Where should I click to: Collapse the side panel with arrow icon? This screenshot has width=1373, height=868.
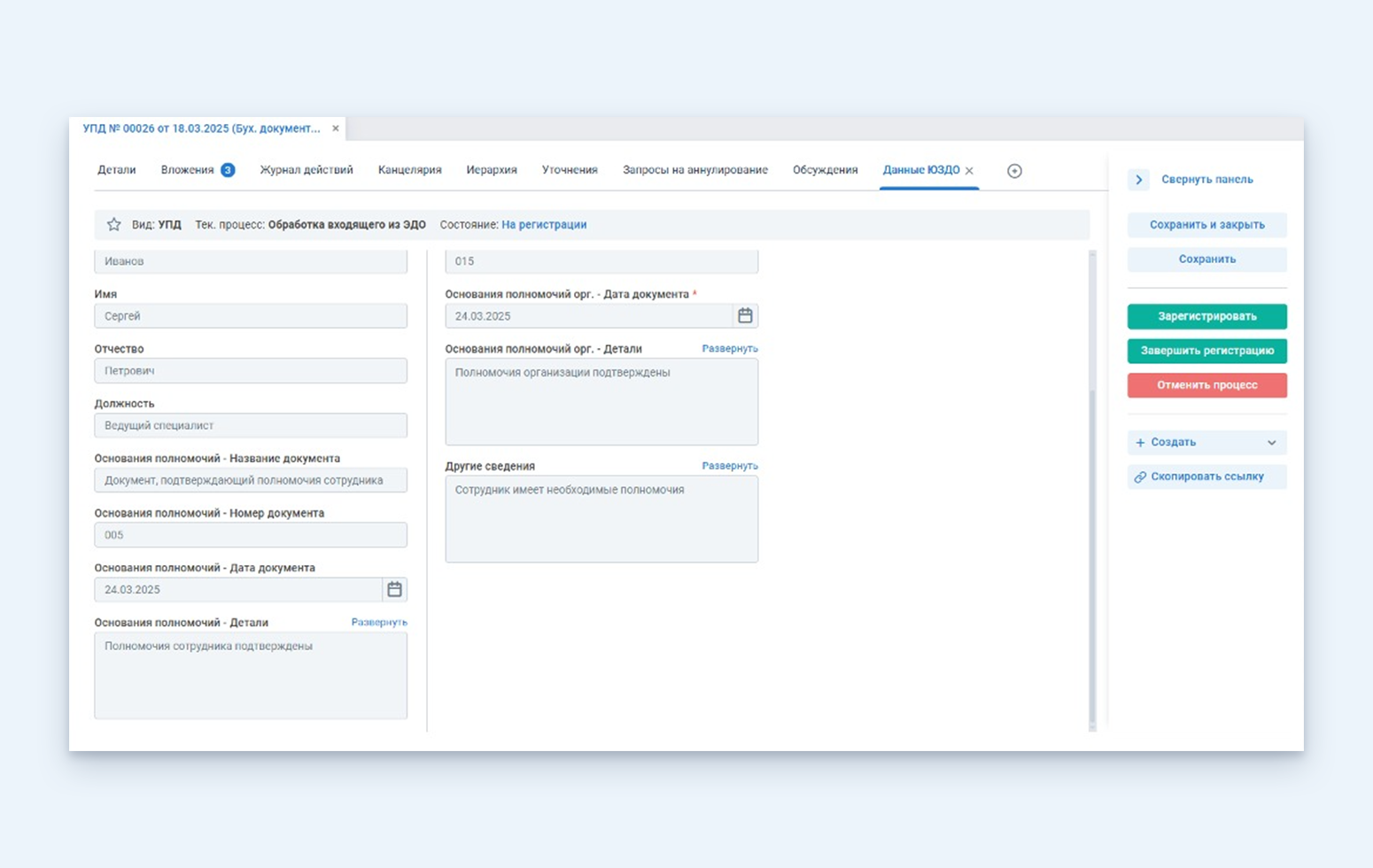[x=1138, y=180]
